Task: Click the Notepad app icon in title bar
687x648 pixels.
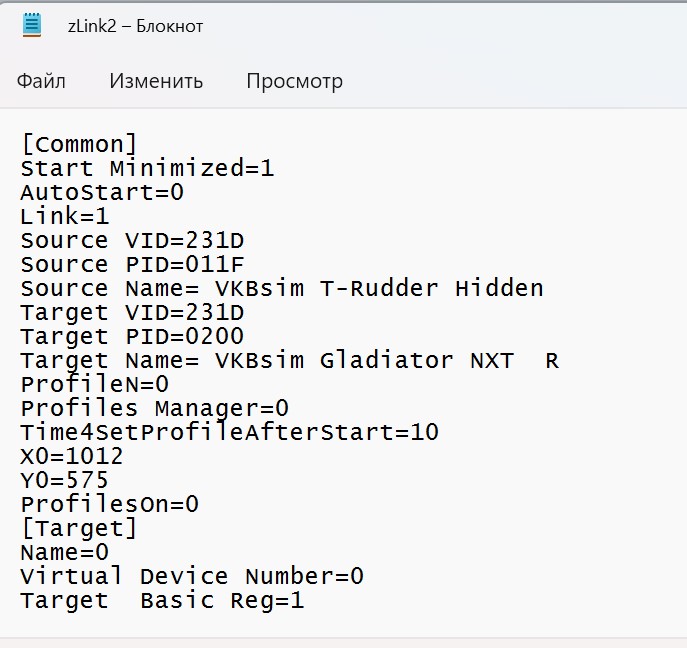Action: tap(32, 25)
